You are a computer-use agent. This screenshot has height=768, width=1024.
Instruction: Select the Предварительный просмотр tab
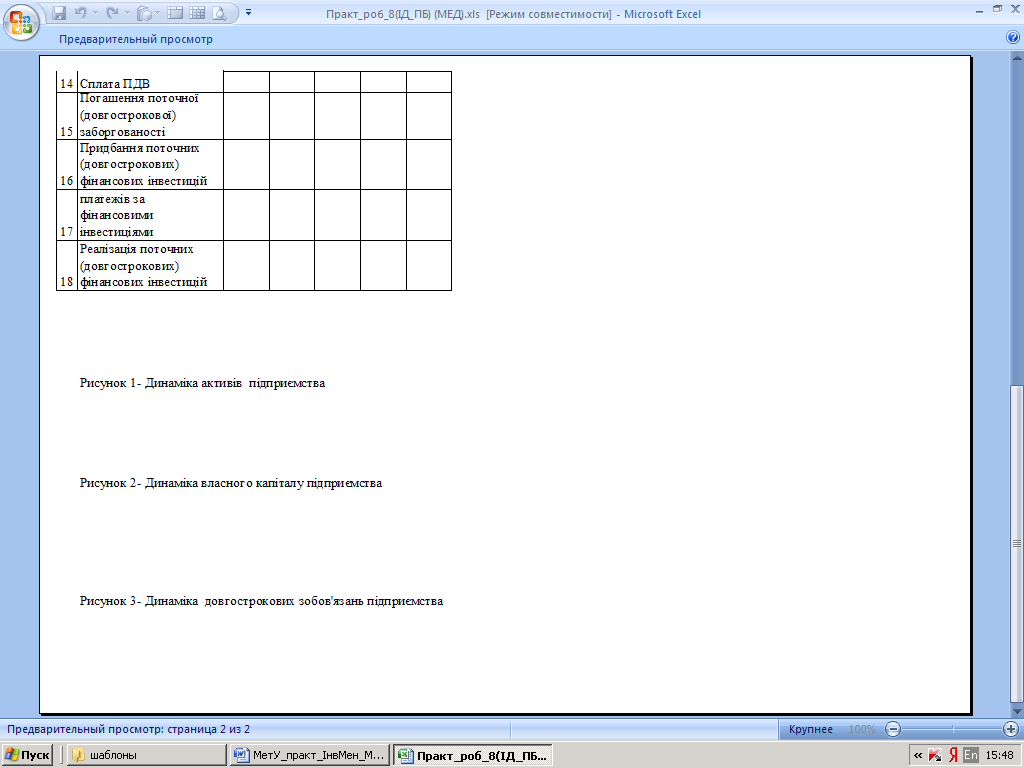click(x=136, y=39)
